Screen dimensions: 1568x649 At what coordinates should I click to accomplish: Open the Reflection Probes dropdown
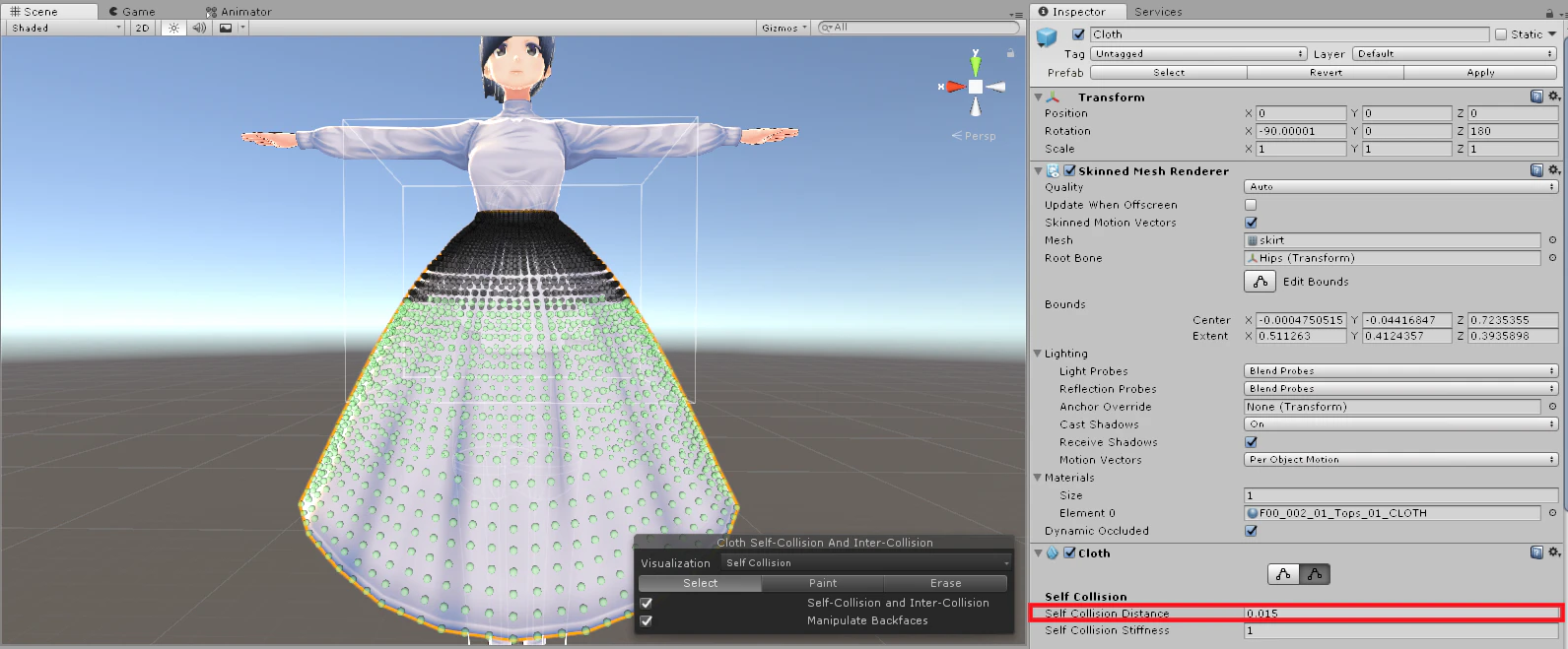[x=1400, y=389]
